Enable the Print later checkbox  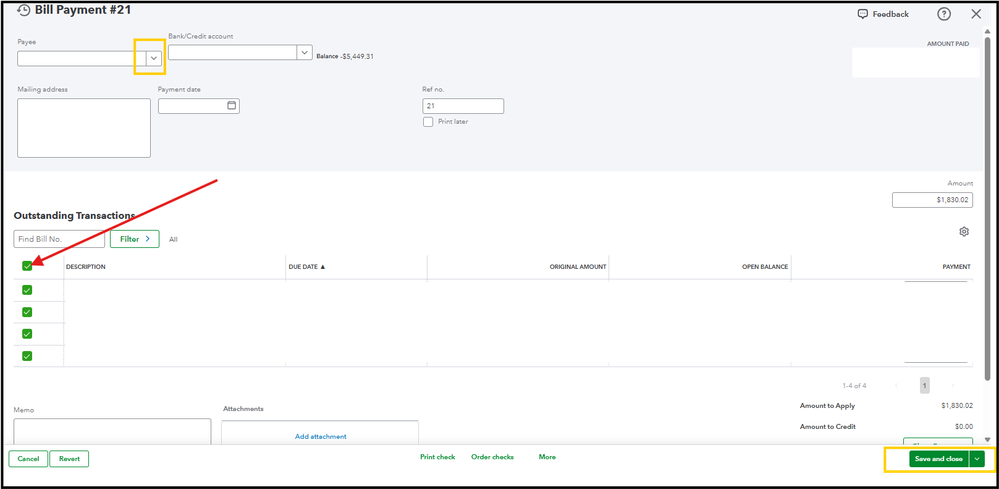(428, 122)
